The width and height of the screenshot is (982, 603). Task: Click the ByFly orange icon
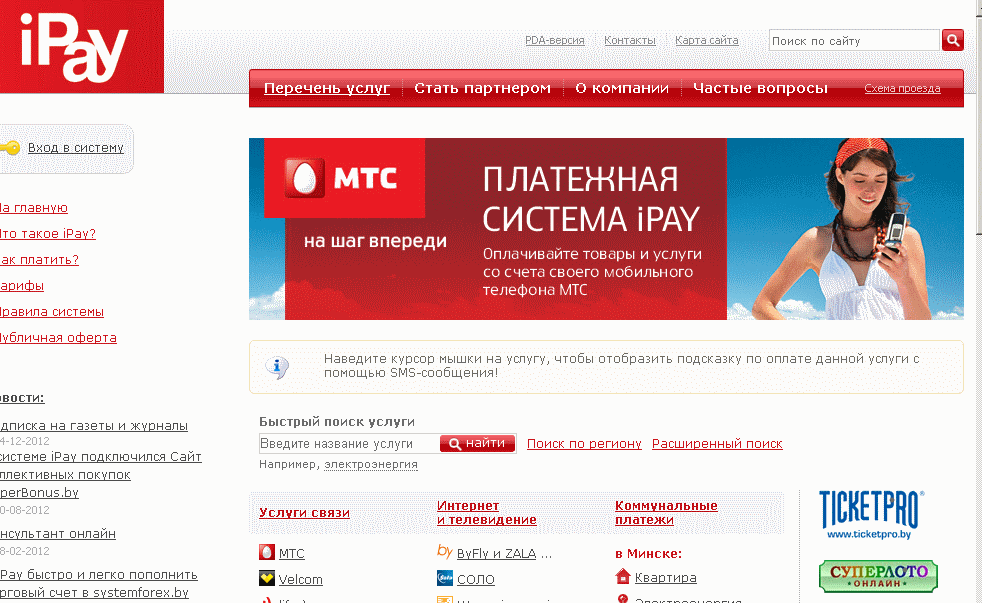pyautogui.click(x=445, y=552)
